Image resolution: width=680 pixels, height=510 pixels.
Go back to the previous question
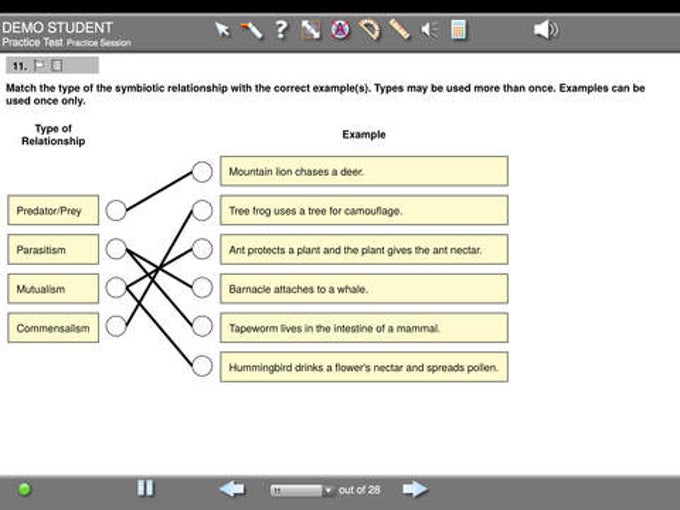point(232,489)
